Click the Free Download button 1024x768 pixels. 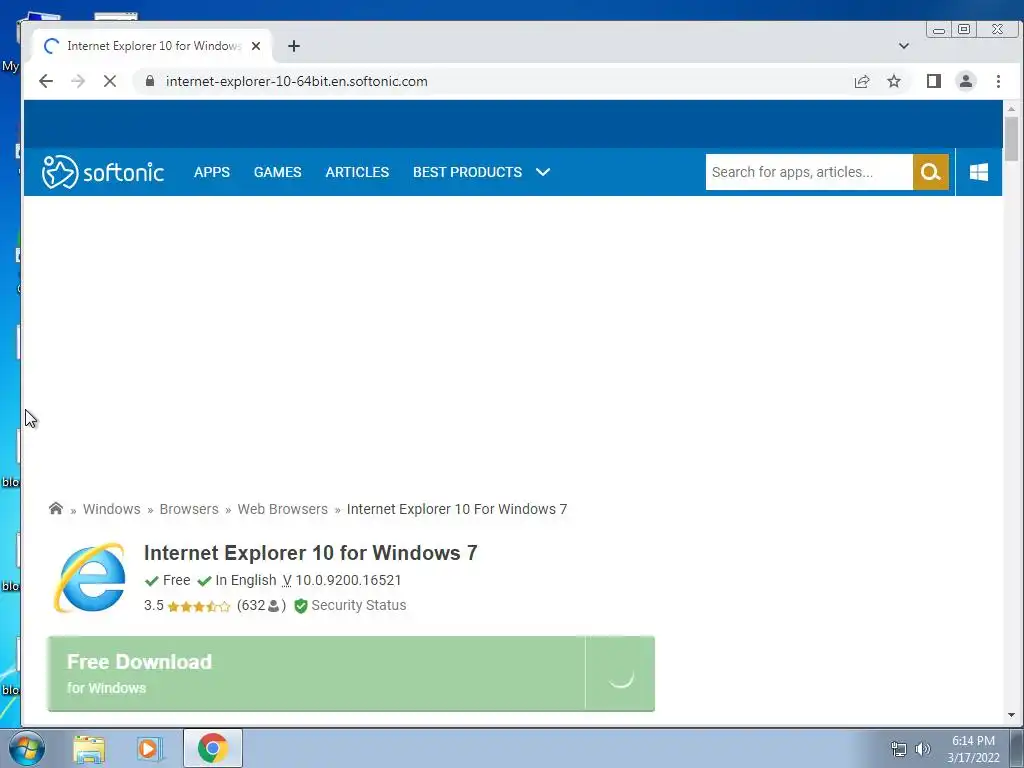[351, 673]
